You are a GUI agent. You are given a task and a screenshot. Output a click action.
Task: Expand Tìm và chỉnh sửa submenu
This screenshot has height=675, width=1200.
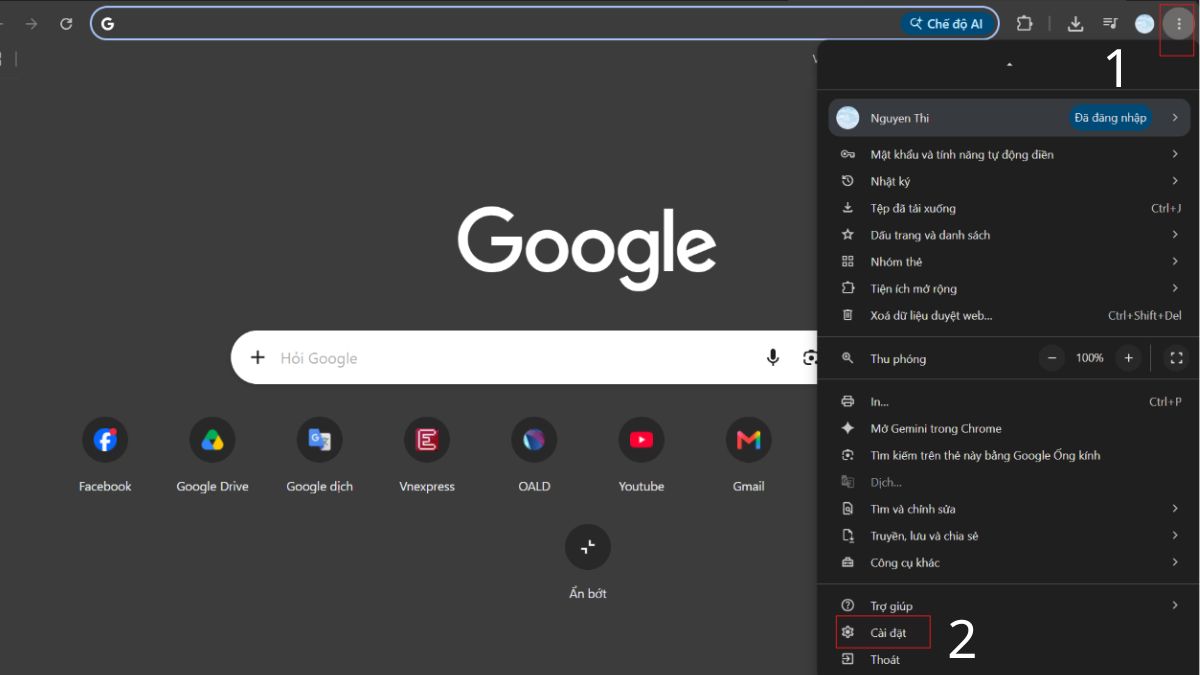[1009, 509]
